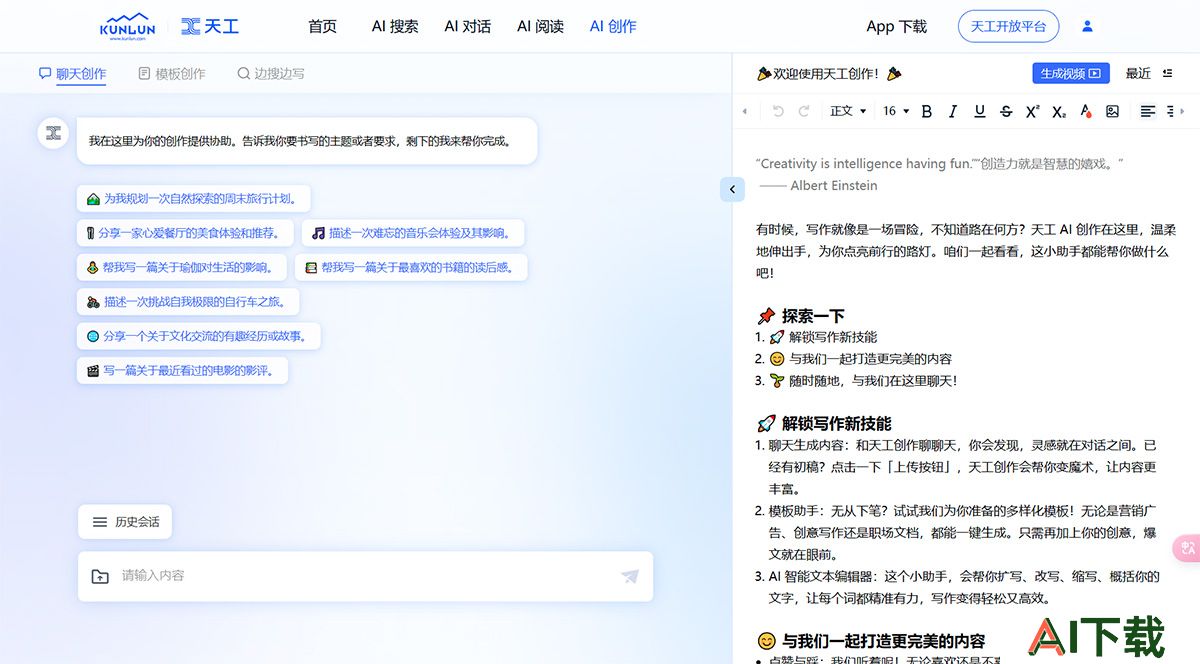Click the 探索一下 heading
The height and width of the screenshot is (664, 1200).
tap(801, 316)
